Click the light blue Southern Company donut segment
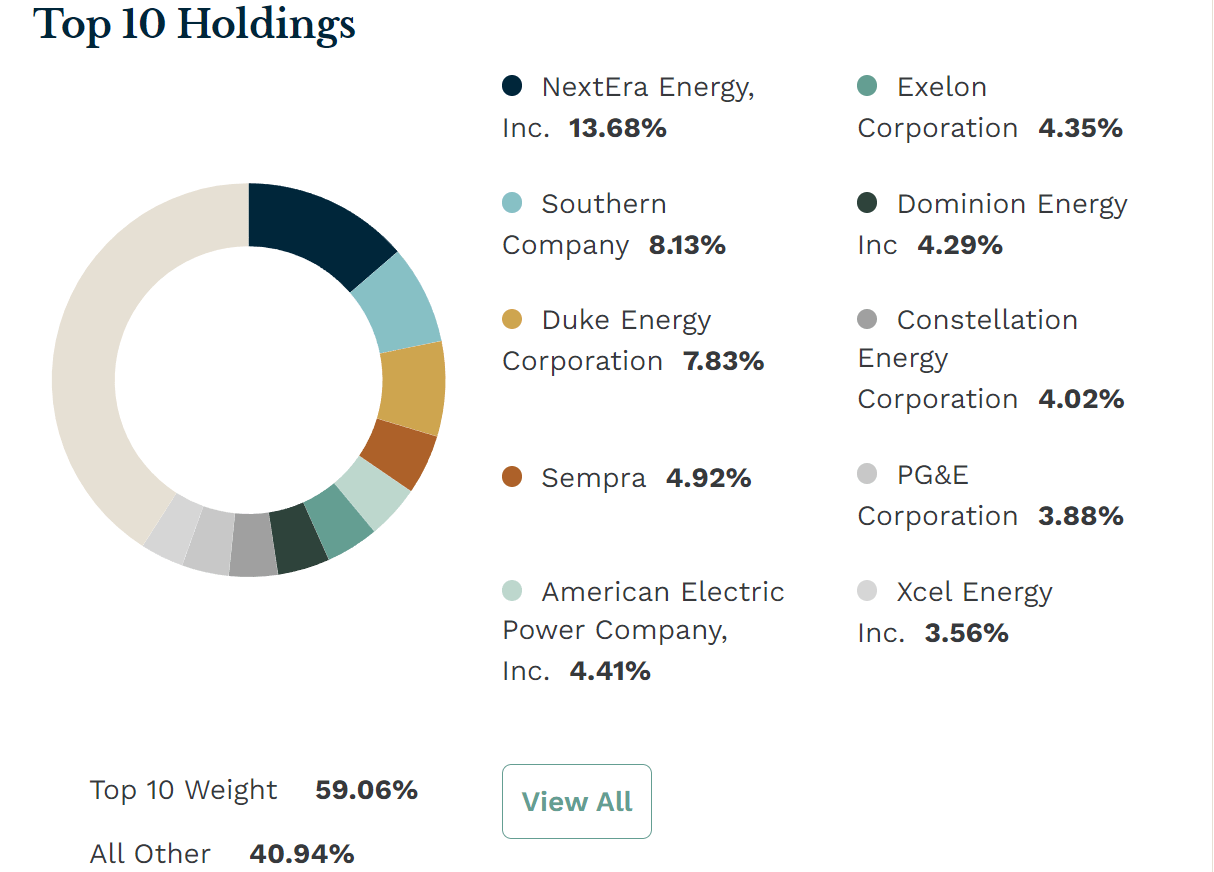This screenshot has height=872, width=1214. pyautogui.click(x=398, y=301)
